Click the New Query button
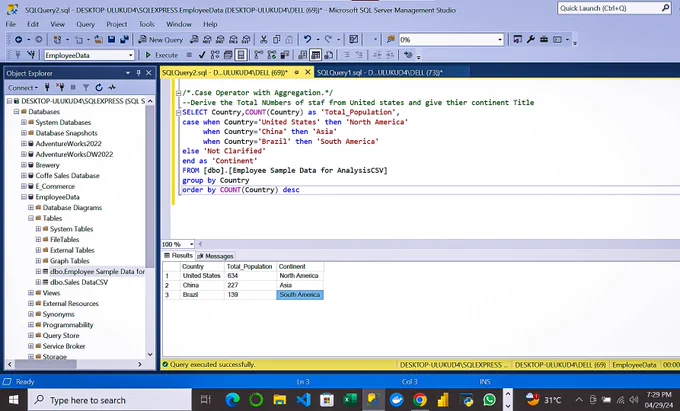 pos(160,39)
